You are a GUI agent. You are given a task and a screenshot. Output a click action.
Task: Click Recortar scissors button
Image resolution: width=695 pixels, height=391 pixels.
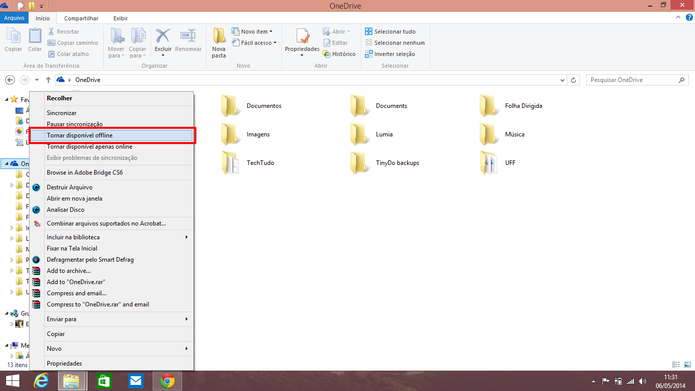(63, 31)
